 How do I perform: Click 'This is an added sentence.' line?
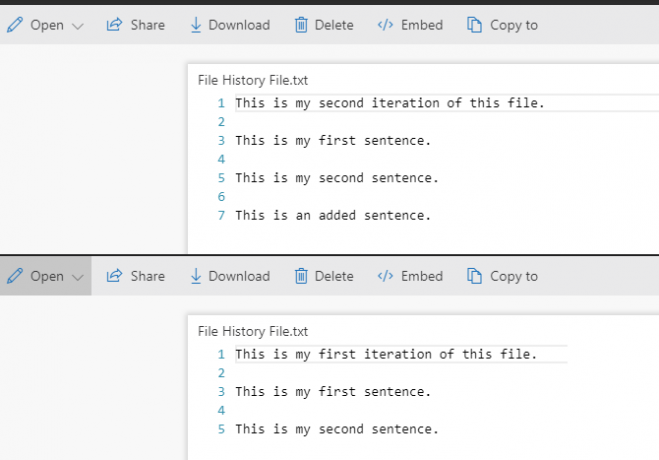333,216
